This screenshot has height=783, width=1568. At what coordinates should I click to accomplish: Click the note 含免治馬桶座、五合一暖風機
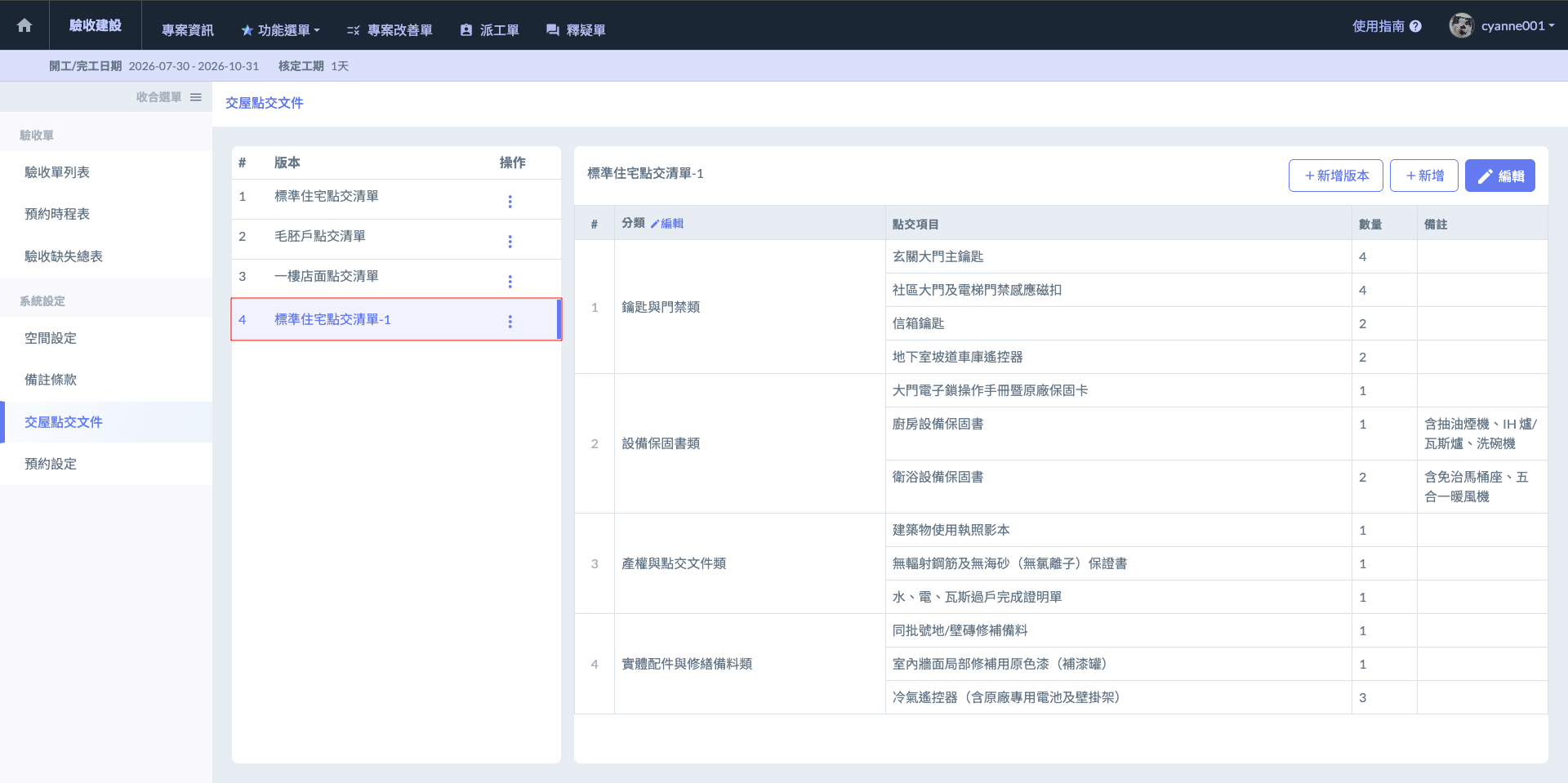1477,487
